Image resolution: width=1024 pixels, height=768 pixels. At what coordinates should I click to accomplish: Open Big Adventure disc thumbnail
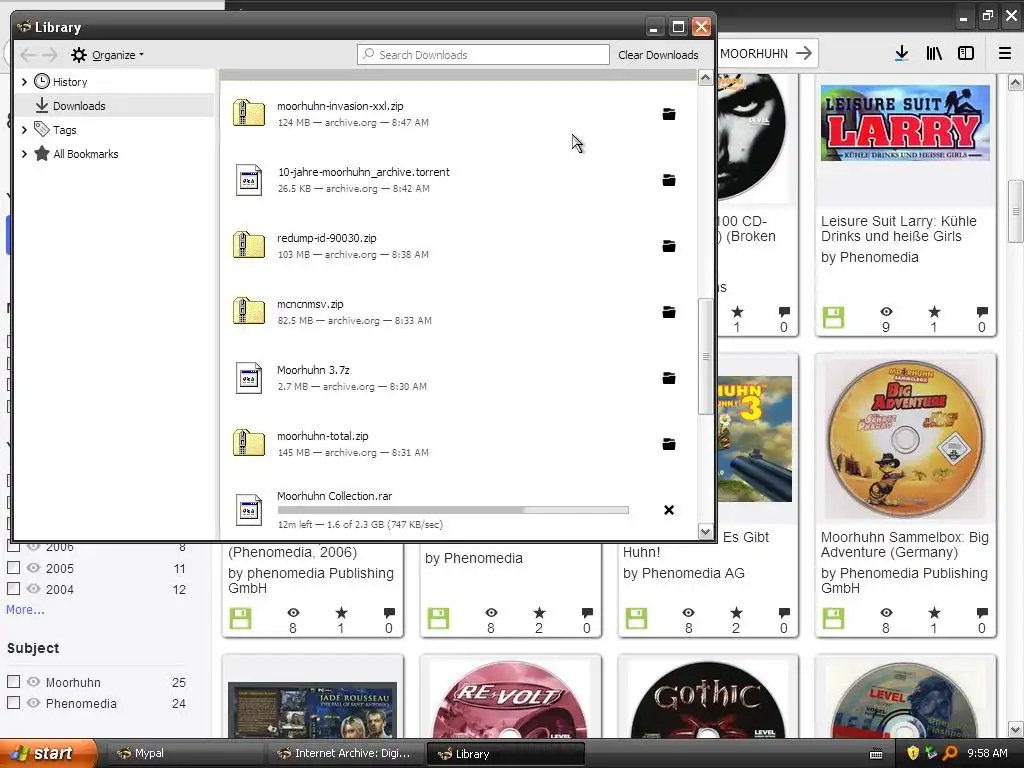pyautogui.click(x=905, y=439)
